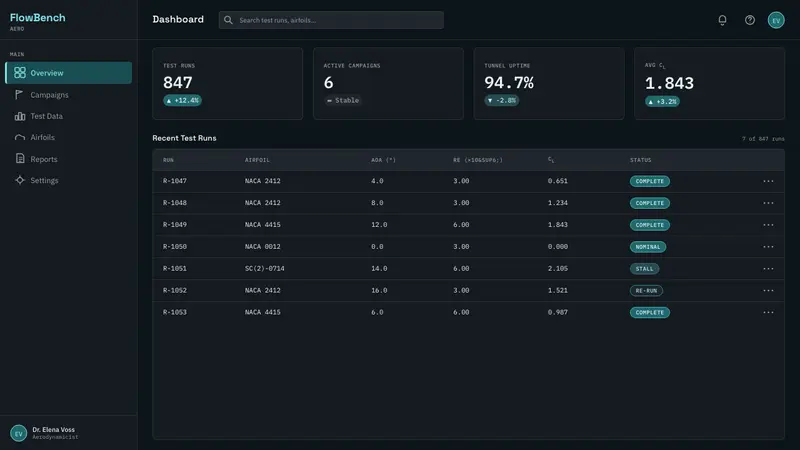Open more options for run R-1053

tap(768, 312)
